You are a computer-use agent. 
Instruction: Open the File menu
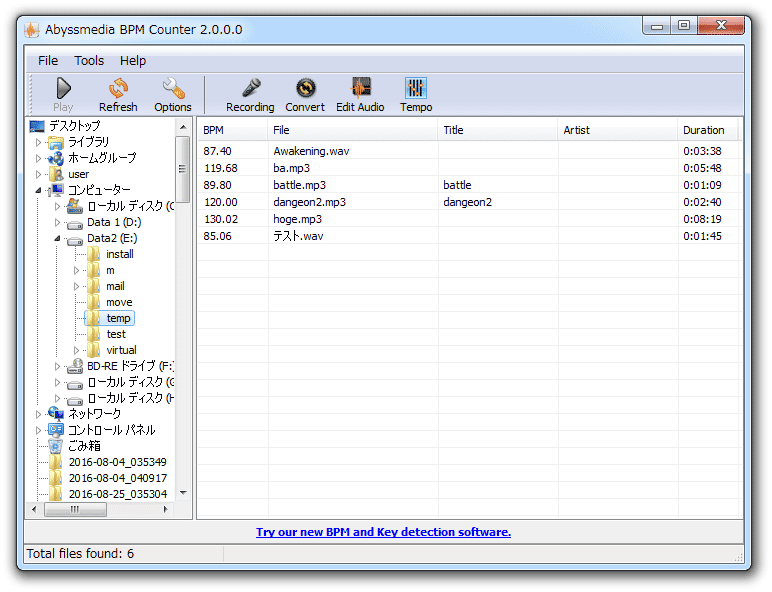click(48, 61)
